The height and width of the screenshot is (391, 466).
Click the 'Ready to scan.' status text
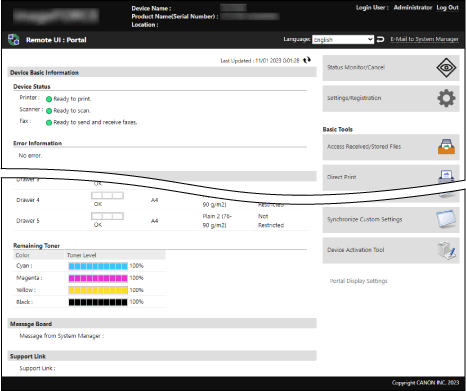(72, 111)
